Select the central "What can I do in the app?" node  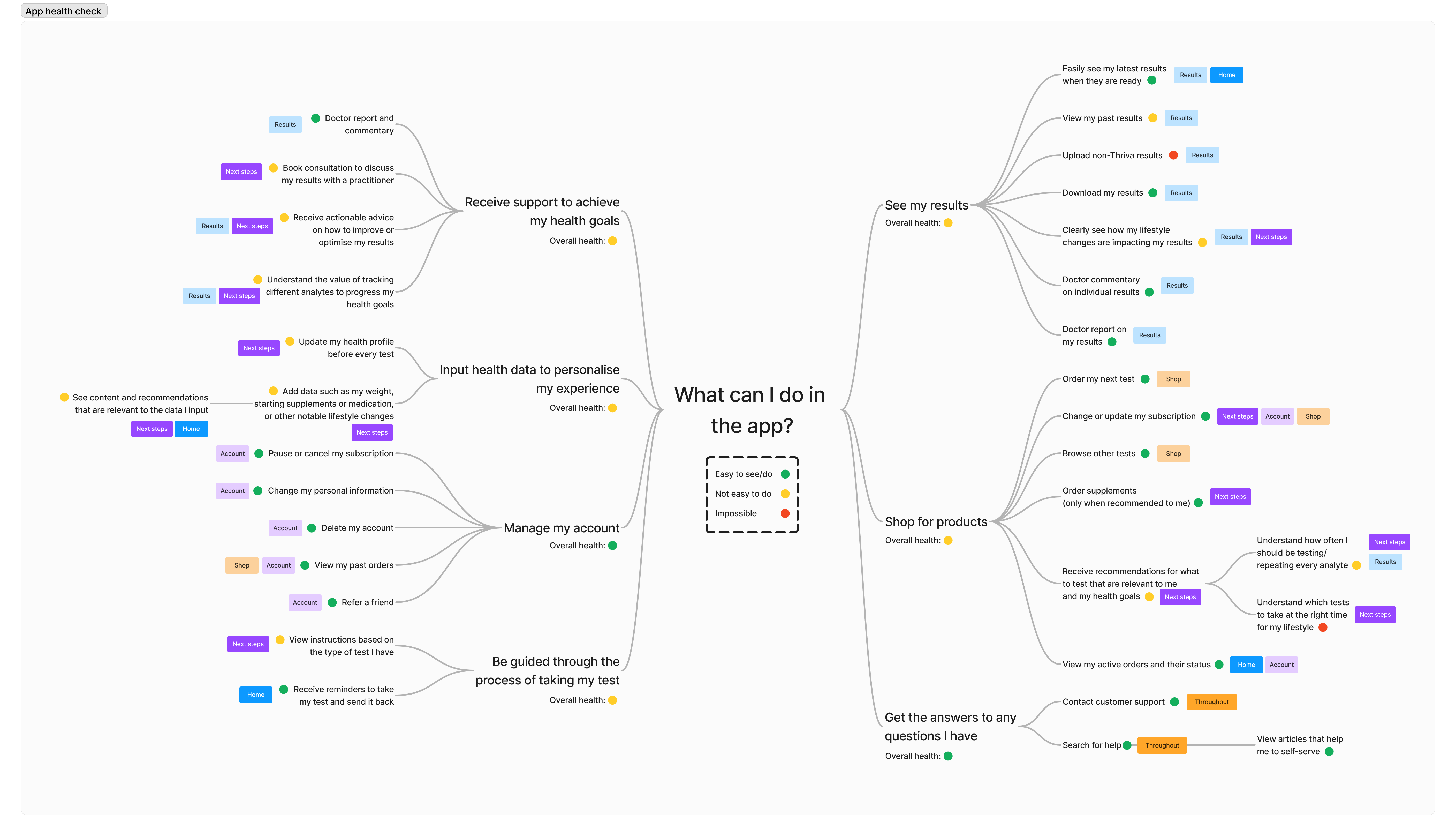pos(749,410)
